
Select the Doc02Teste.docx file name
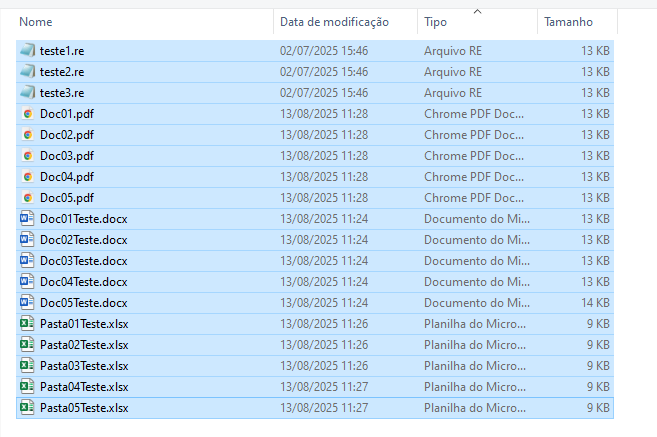click(83, 240)
